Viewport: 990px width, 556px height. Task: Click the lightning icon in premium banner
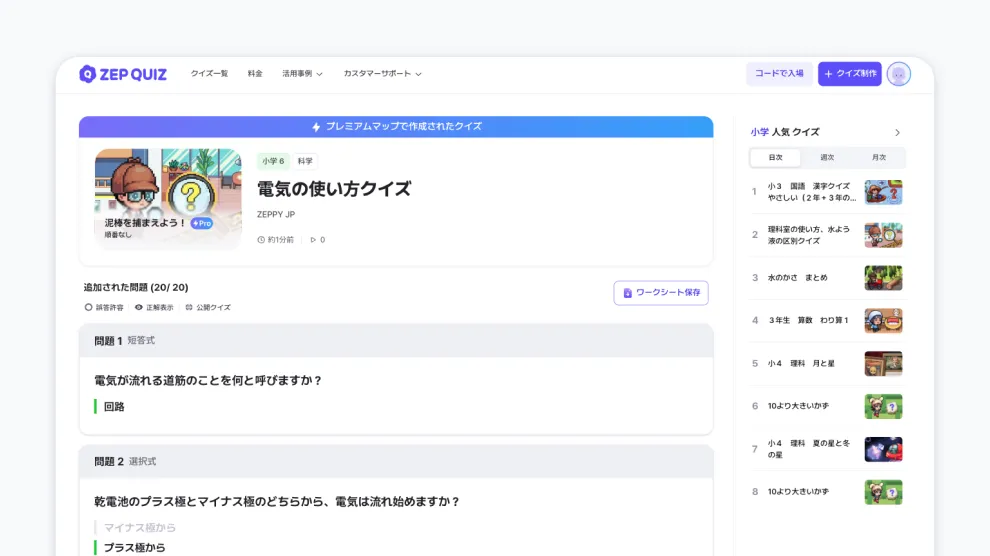(x=316, y=127)
